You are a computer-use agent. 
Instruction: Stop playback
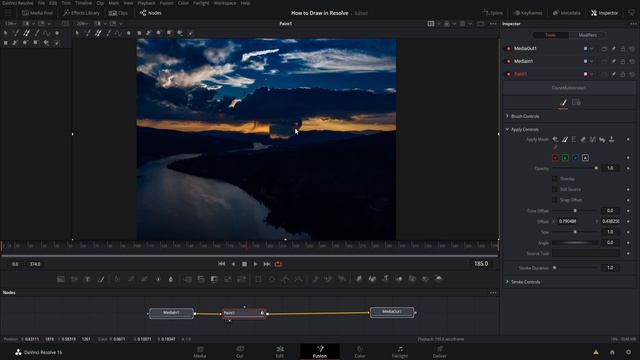[x=244, y=264]
